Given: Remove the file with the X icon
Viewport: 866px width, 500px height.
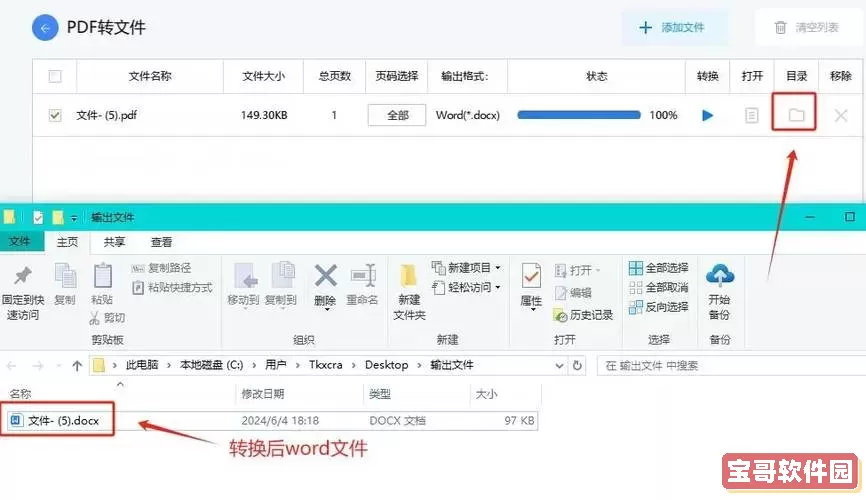Looking at the screenshot, I should (x=841, y=115).
